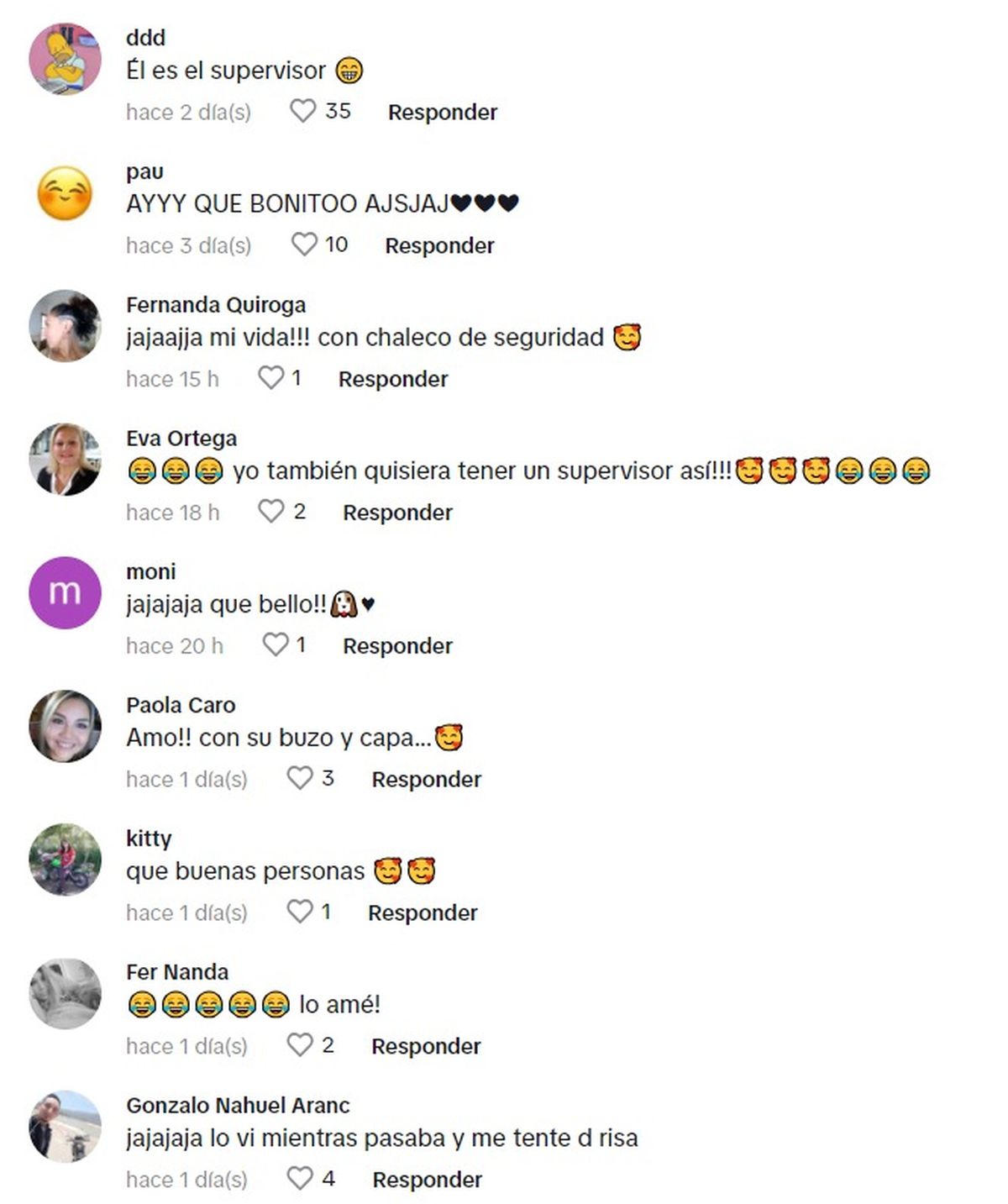1008x1204 pixels.
Task: Open Fer Nanda's profile name
Action: (x=177, y=972)
